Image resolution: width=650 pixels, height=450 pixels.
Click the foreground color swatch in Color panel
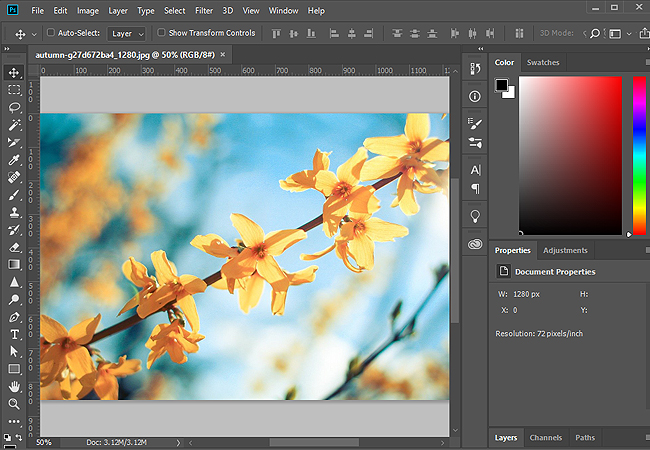point(502,85)
